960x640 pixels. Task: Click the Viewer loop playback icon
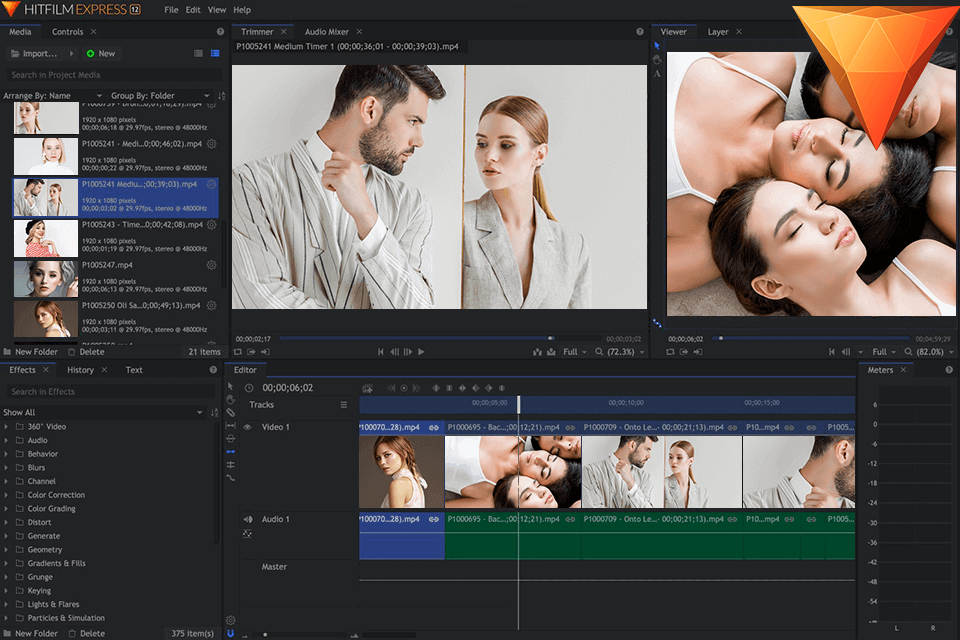[670, 352]
